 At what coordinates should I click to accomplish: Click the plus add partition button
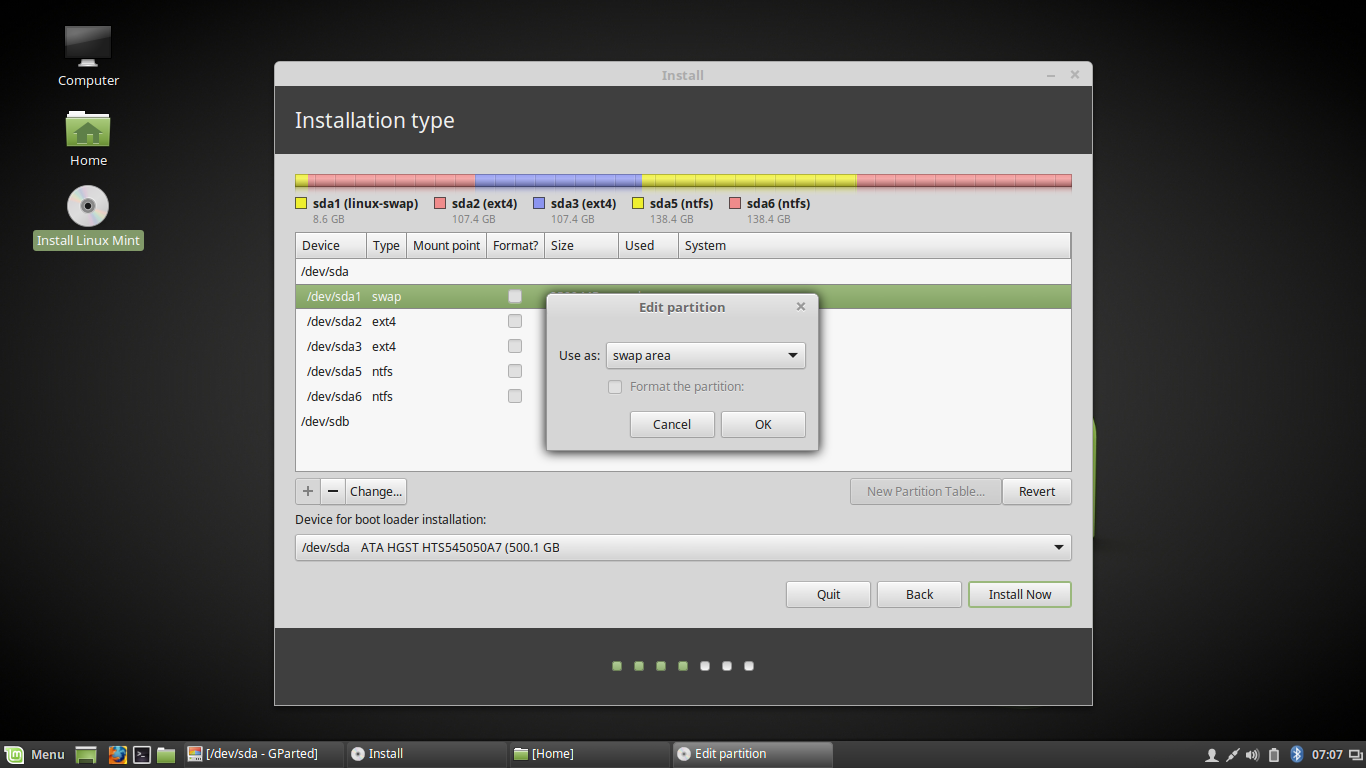click(x=308, y=491)
